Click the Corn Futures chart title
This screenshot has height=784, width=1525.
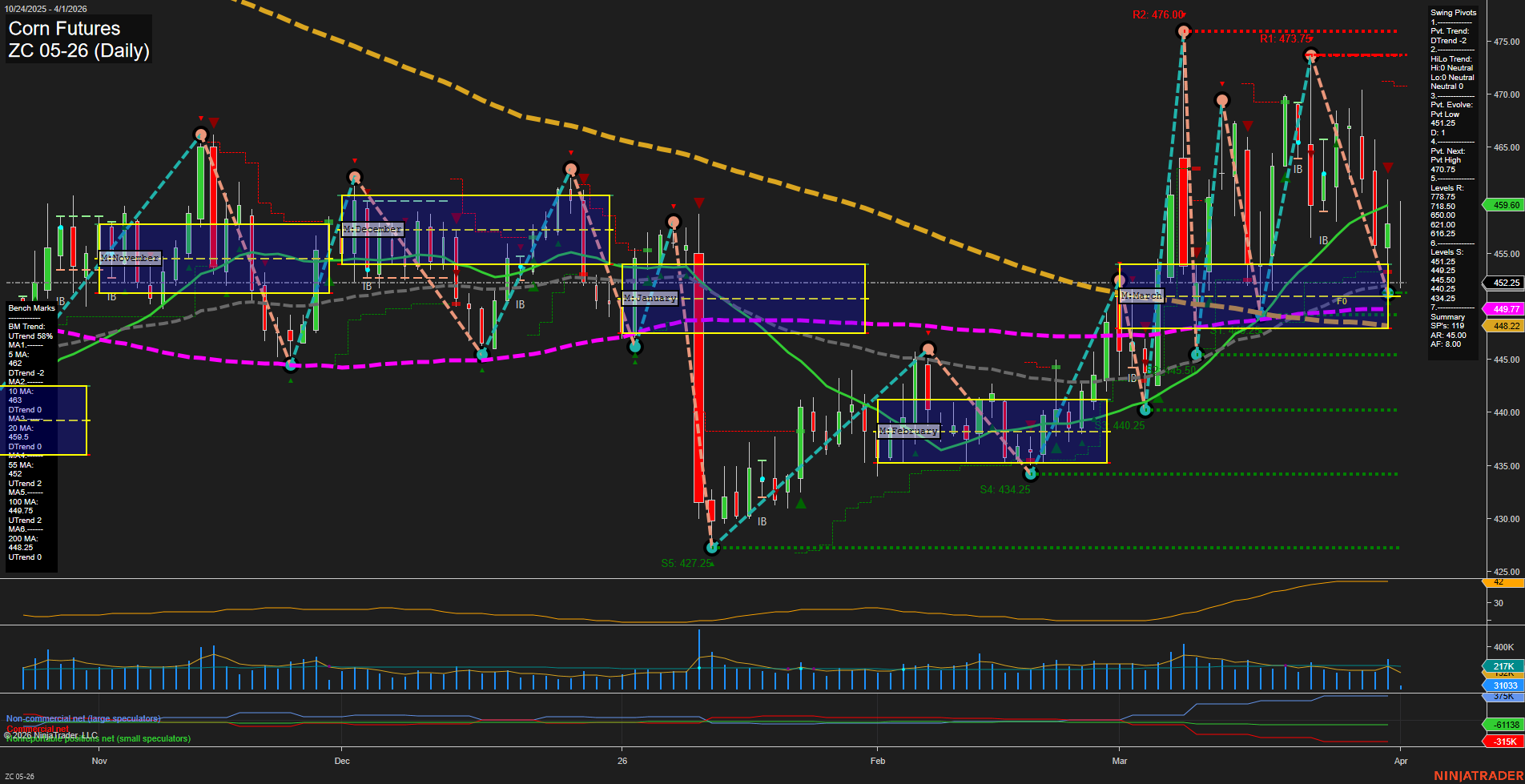pyautogui.click(x=63, y=28)
